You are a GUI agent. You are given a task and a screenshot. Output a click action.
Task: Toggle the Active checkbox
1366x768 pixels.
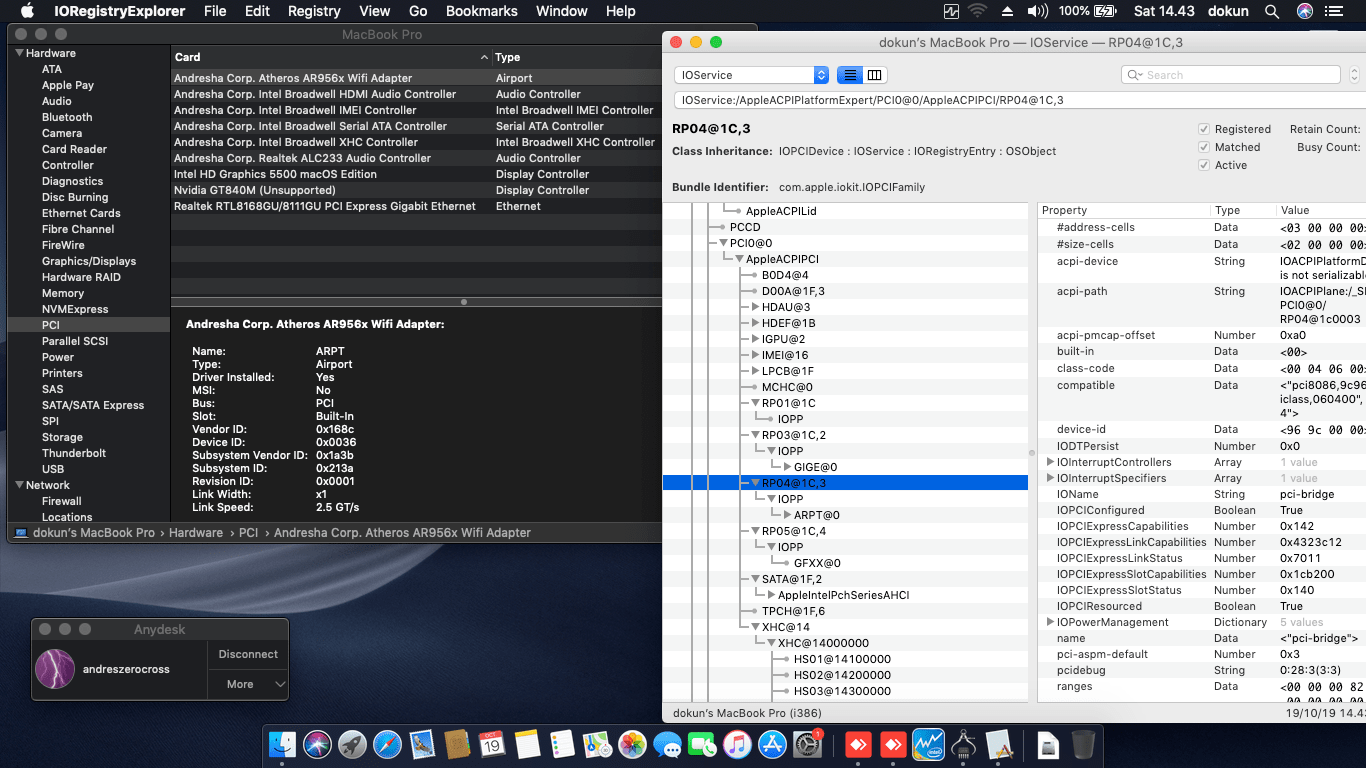coord(1204,165)
